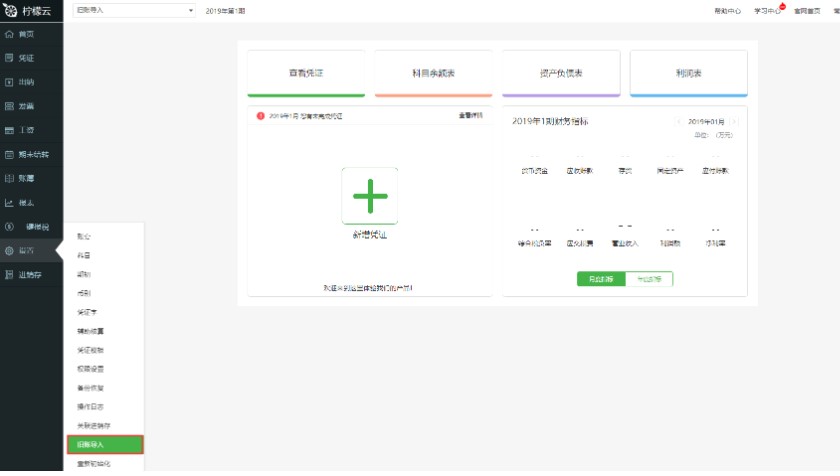Open 辅助核算 in the settings submenu
Screen dimensions: 840x476
point(91,331)
